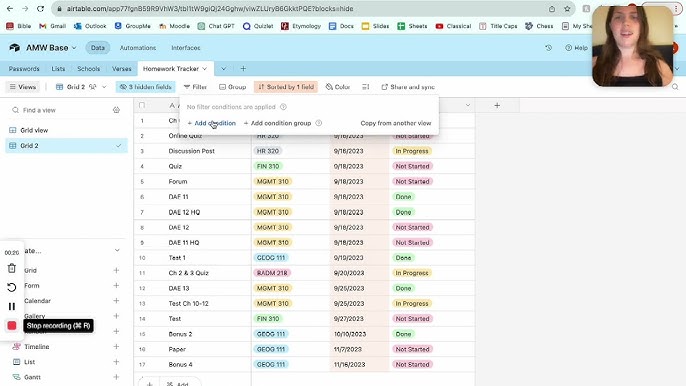Open Homework Tracker tab dropdown arrow
686x386 pixels.
tap(204, 69)
